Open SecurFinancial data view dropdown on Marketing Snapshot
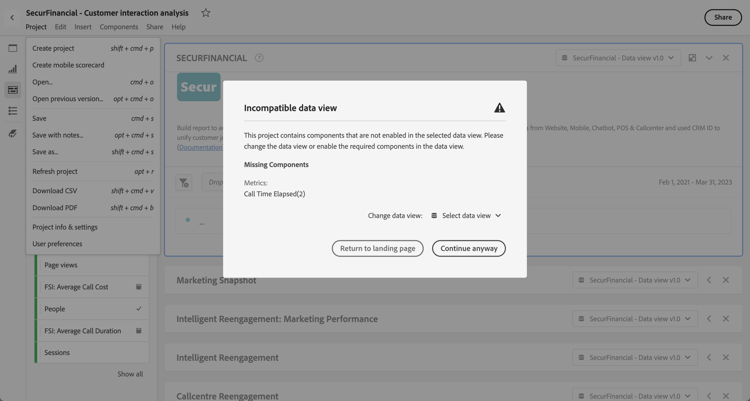 tap(635, 280)
